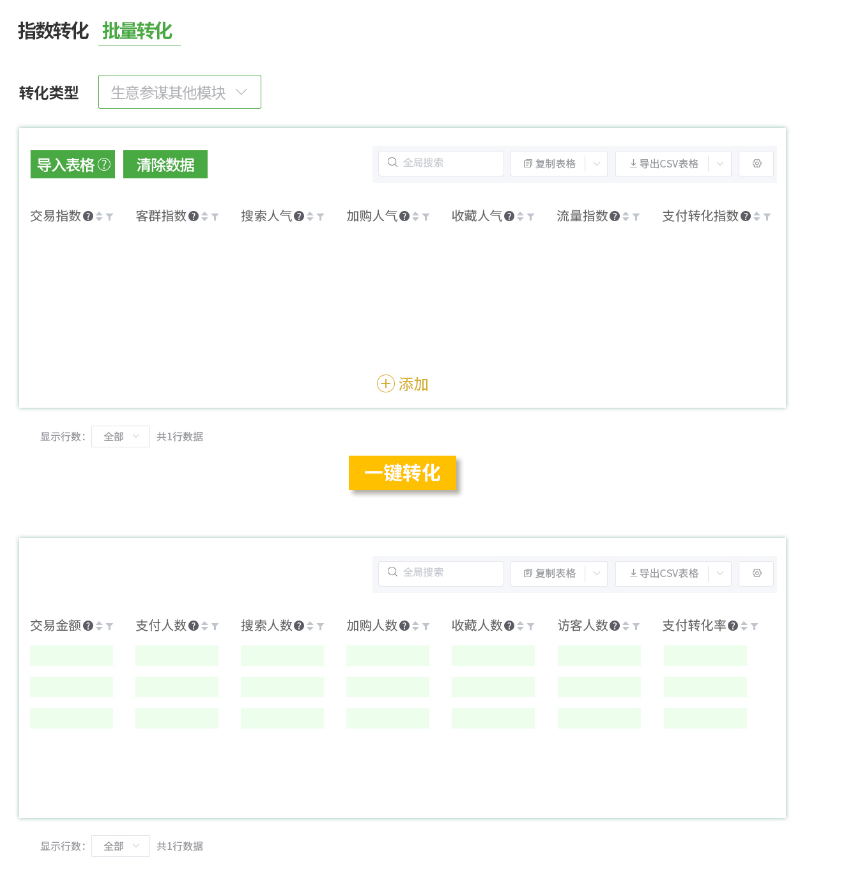Image resolution: width=853 pixels, height=874 pixels.
Task: Click the 导入表格 button
Action: [x=66, y=165]
